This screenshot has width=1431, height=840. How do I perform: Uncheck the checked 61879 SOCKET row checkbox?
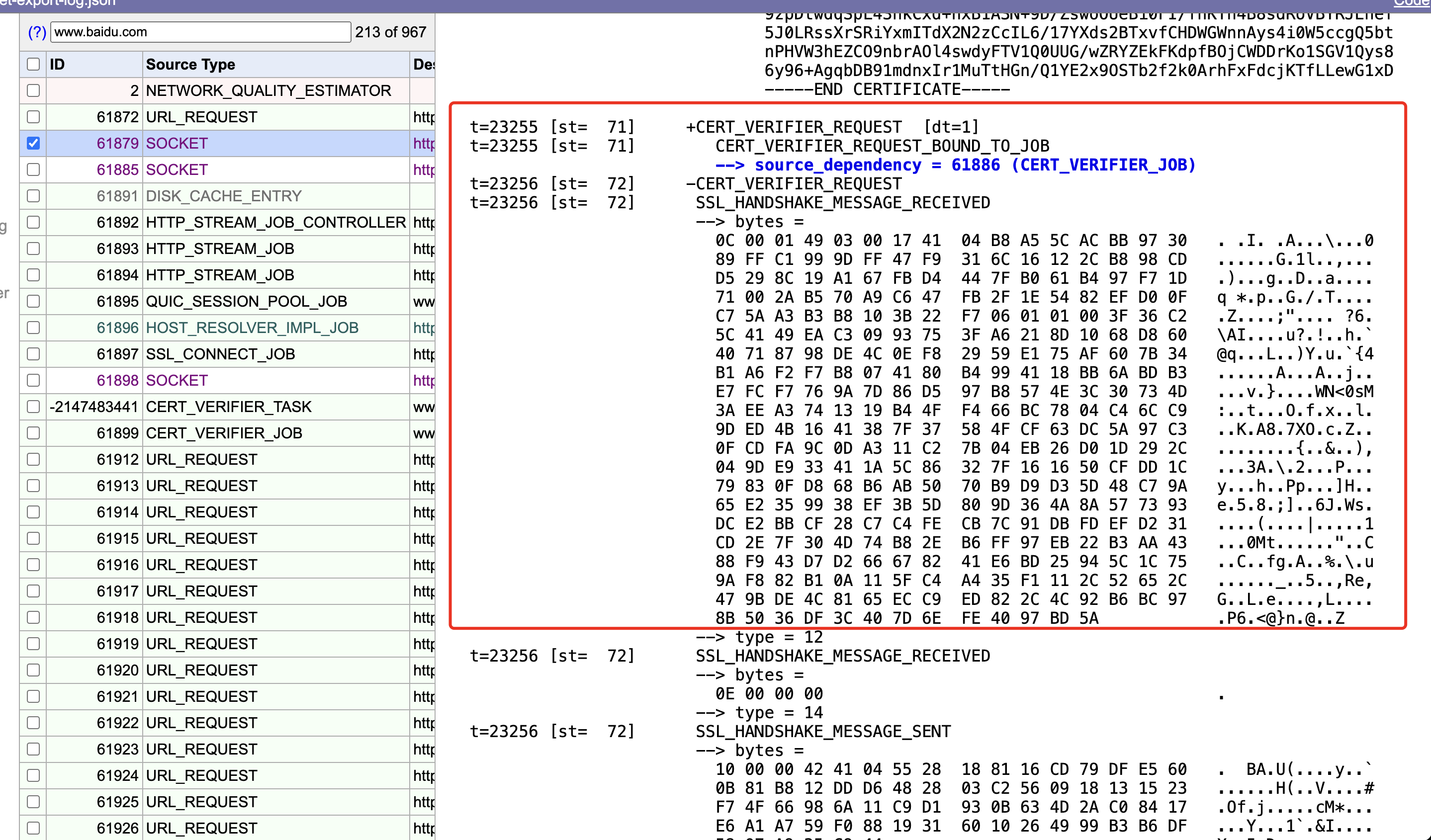[x=33, y=143]
